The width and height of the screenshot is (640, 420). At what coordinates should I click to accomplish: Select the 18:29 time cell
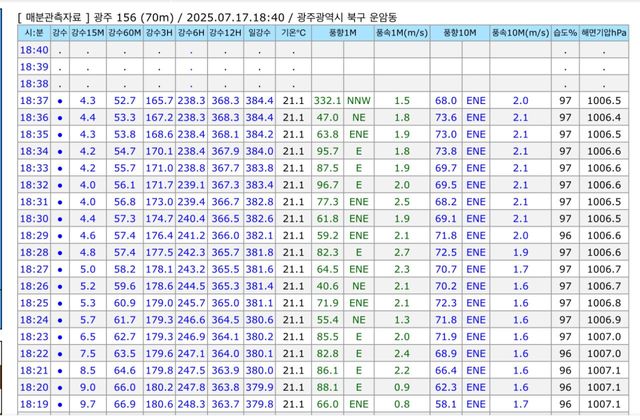[x=34, y=236]
